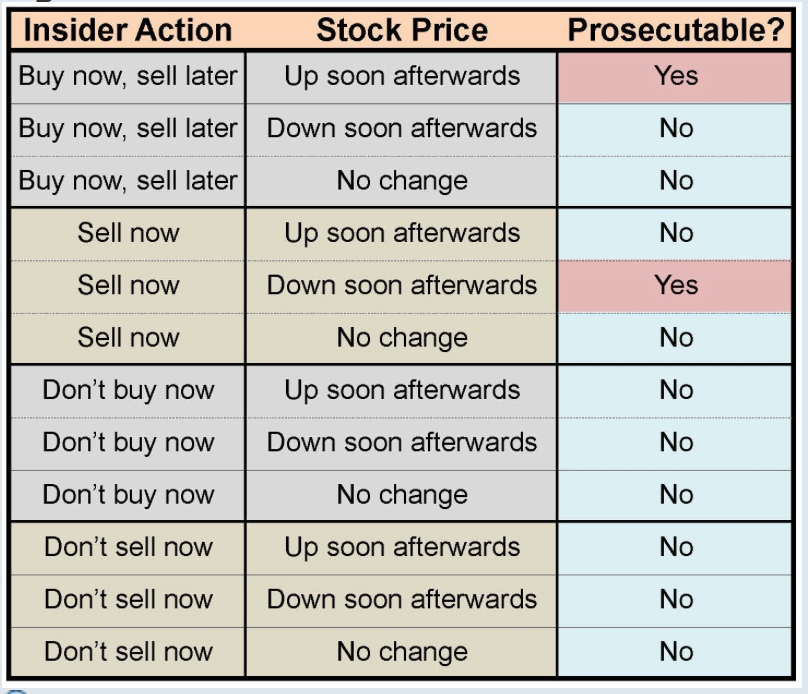Select "Sell now" cell beside Up soon afterwards
The width and height of the screenshot is (808, 694).
pos(128,233)
